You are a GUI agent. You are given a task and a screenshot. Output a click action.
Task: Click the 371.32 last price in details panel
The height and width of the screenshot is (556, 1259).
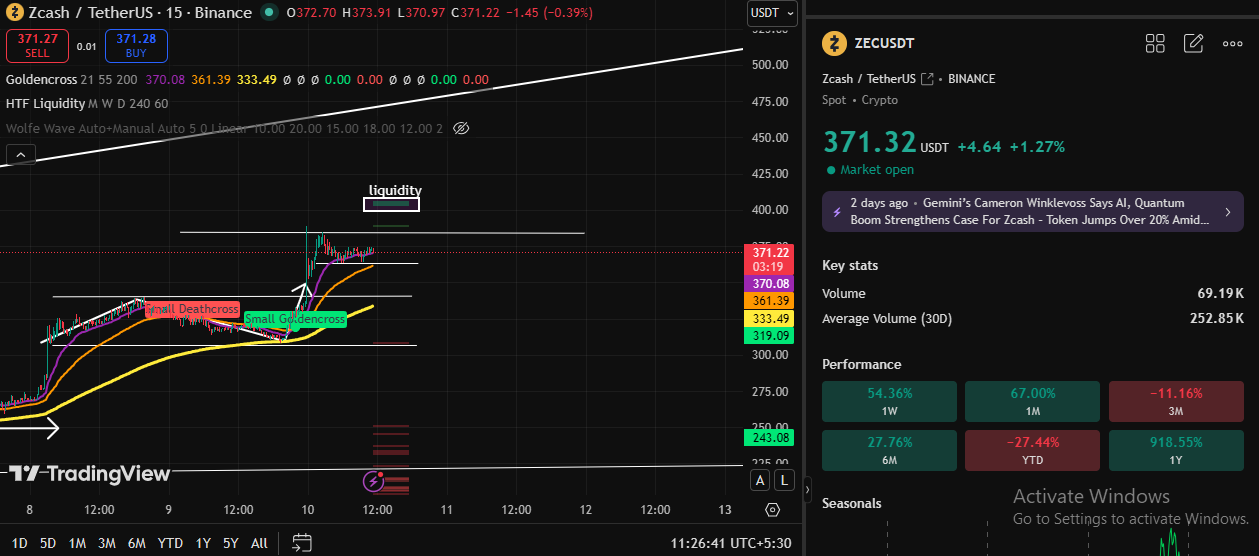point(868,143)
